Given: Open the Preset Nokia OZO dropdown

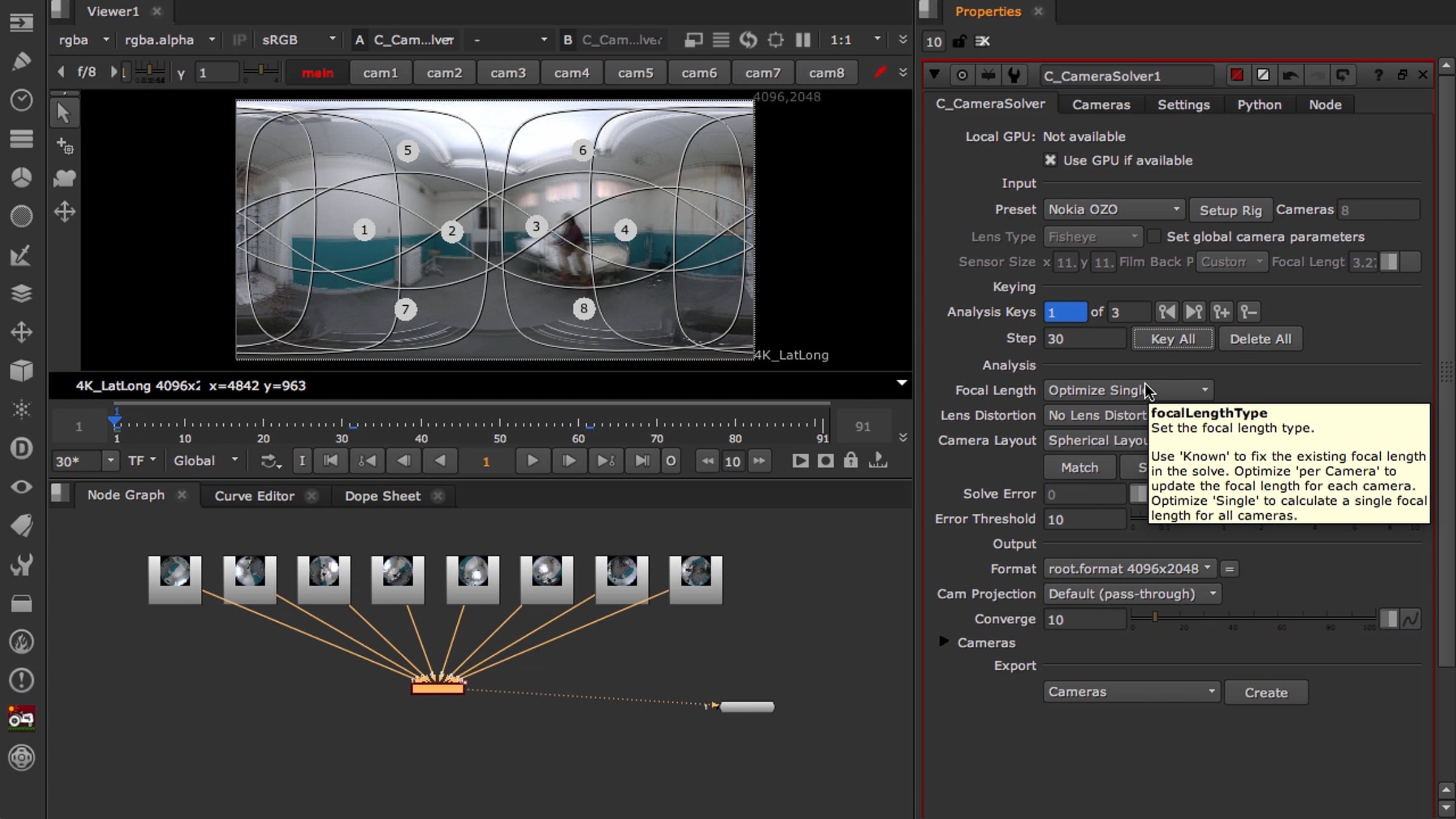Looking at the screenshot, I should click(x=1114, y=210).
